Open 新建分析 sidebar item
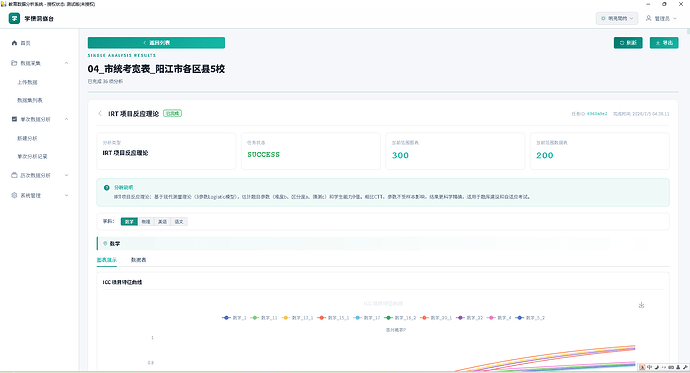 pyautogui.click(x=27, y=138)
